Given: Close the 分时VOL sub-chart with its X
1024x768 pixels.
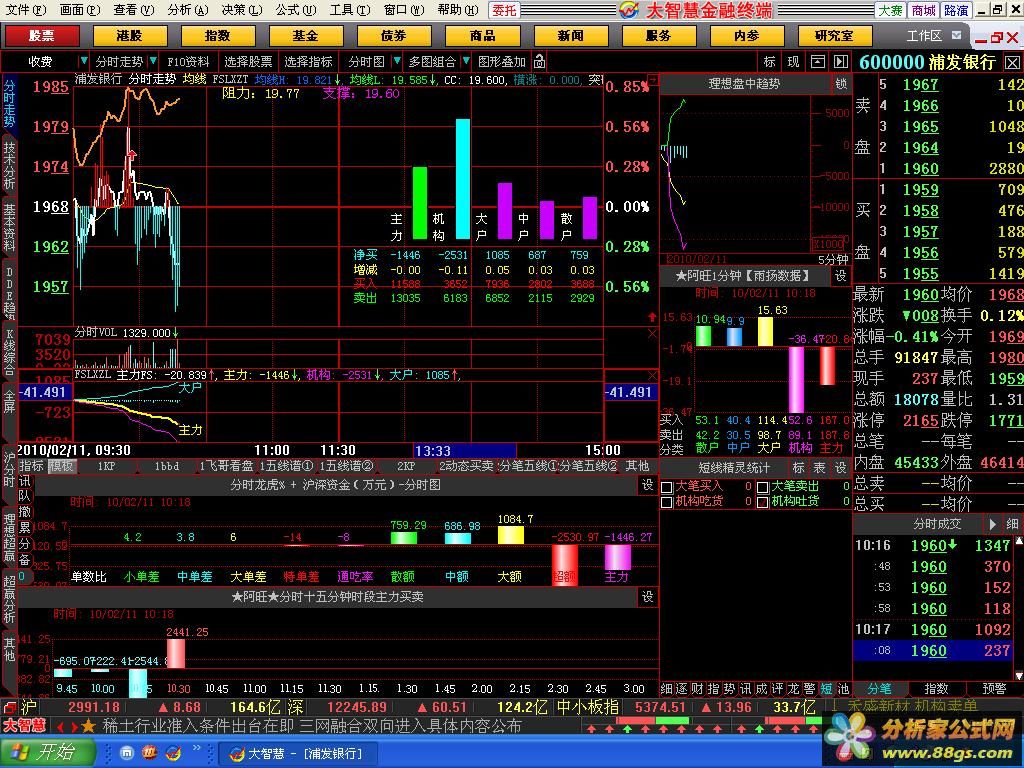Looking at the screenshot, I should [652, 333].
